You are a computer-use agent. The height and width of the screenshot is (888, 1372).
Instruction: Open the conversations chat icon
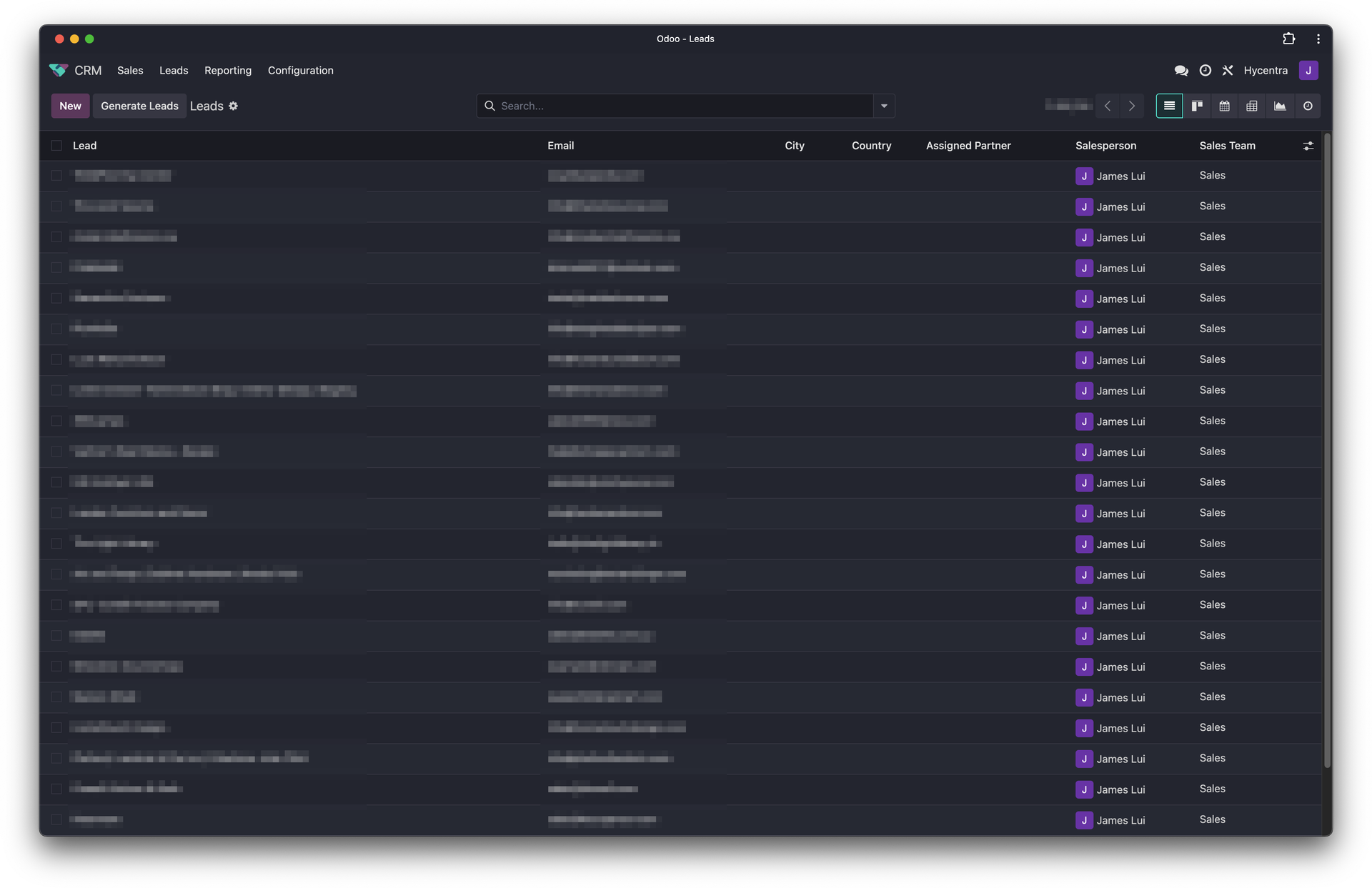1181,70
